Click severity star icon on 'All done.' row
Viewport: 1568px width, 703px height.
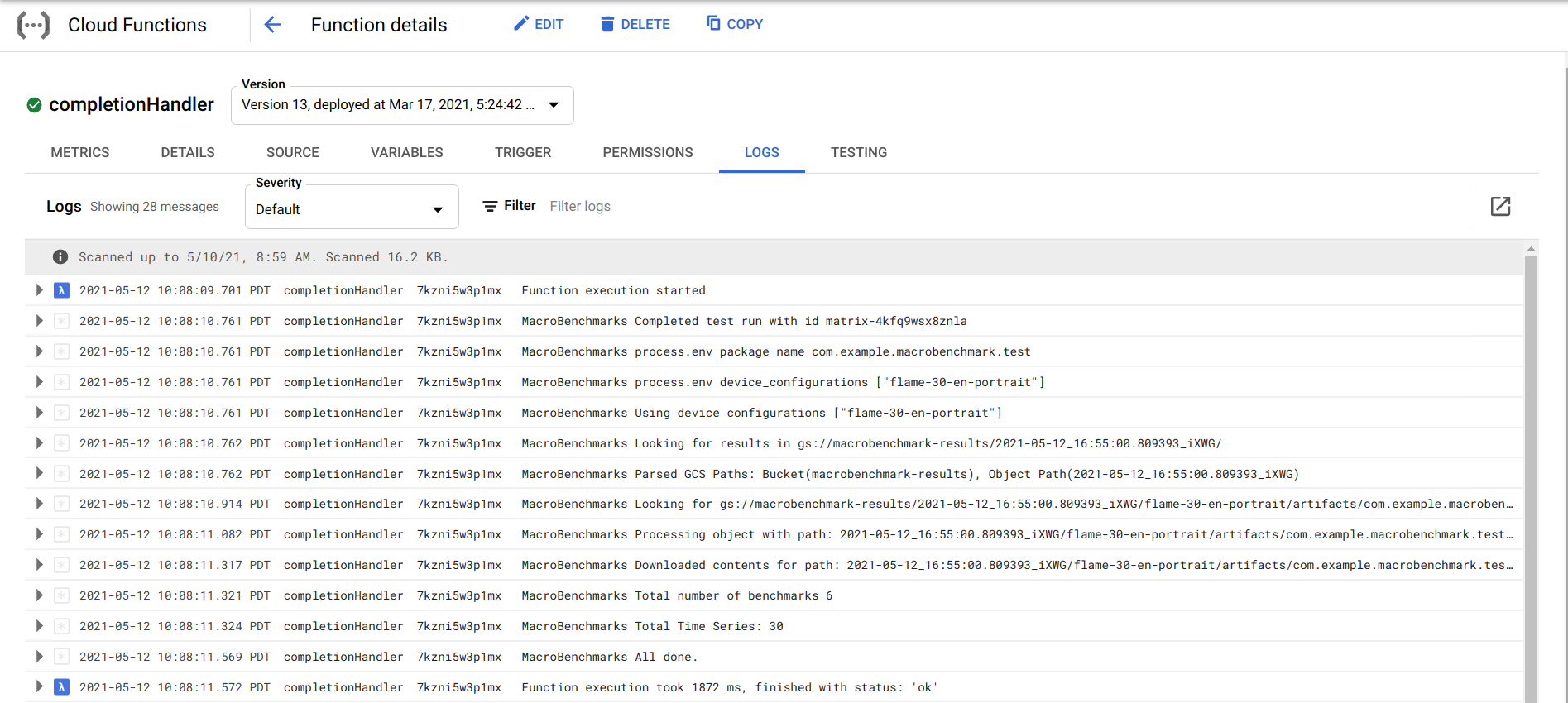tap(61, 657)
